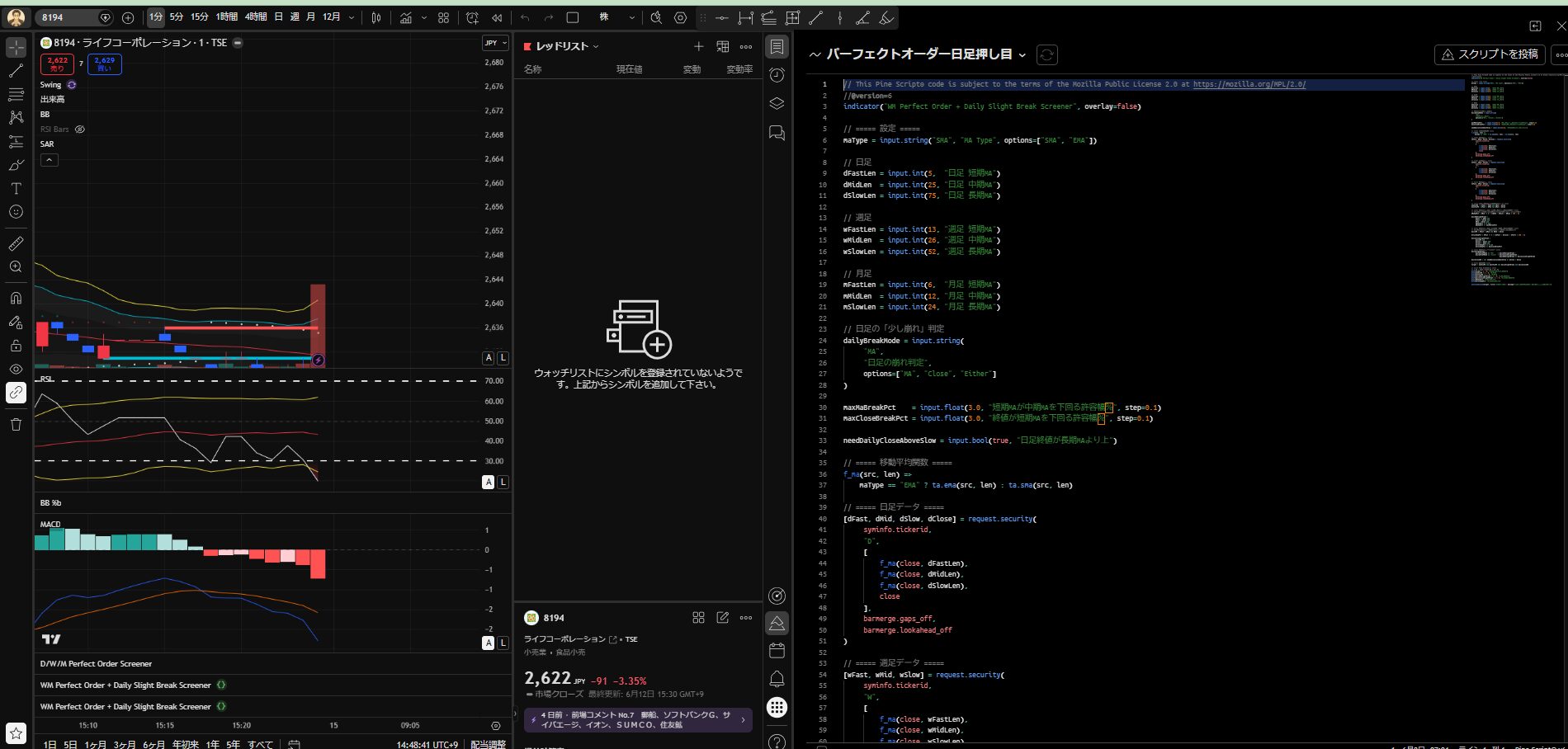Open chart settings gear in top toolbar

pyautogui.click(x=680, y=17)
